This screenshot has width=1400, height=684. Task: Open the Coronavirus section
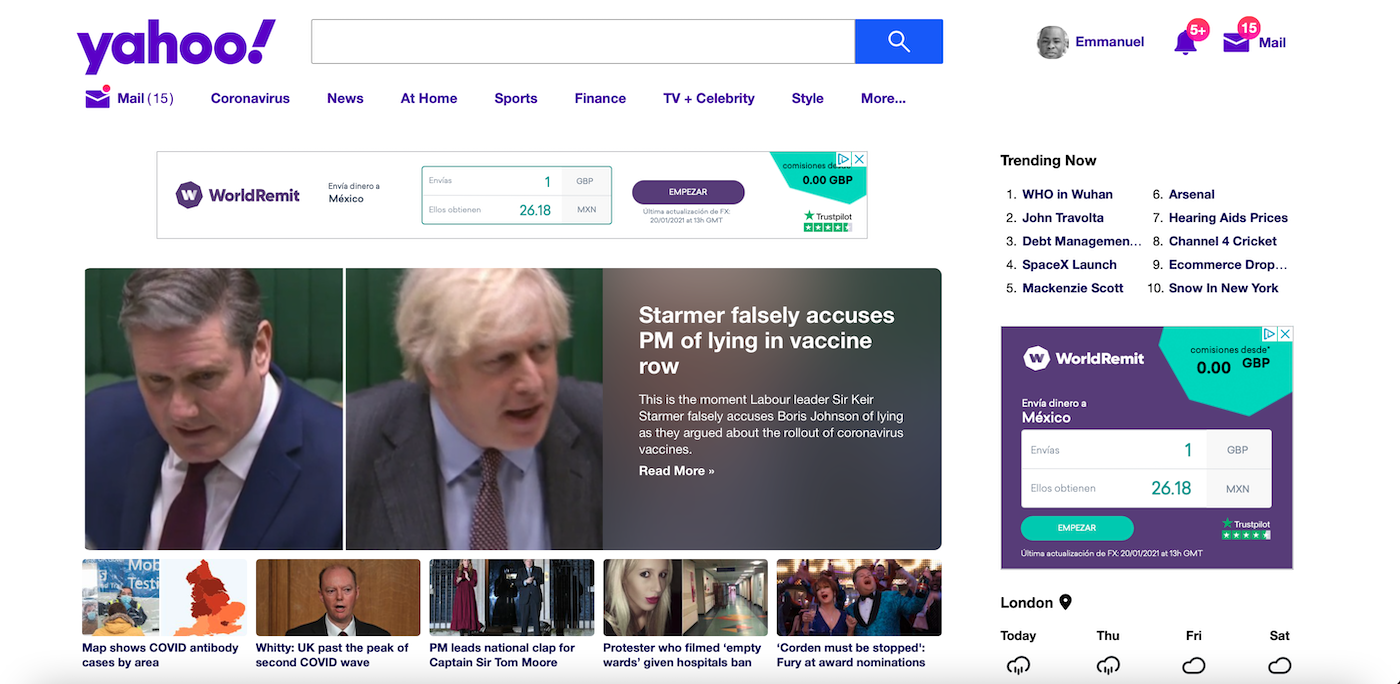[x=250, y=98]
